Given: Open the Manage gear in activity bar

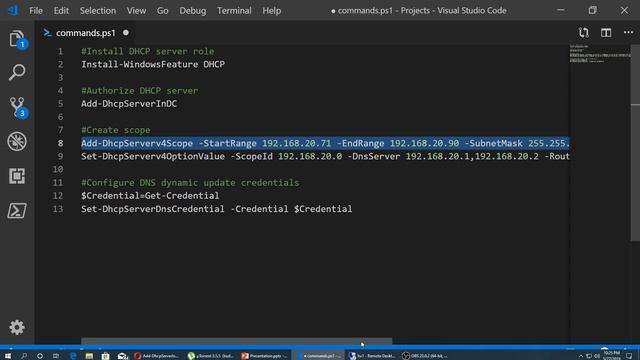Looking at the screenshot, I should (x=17, y=327).
